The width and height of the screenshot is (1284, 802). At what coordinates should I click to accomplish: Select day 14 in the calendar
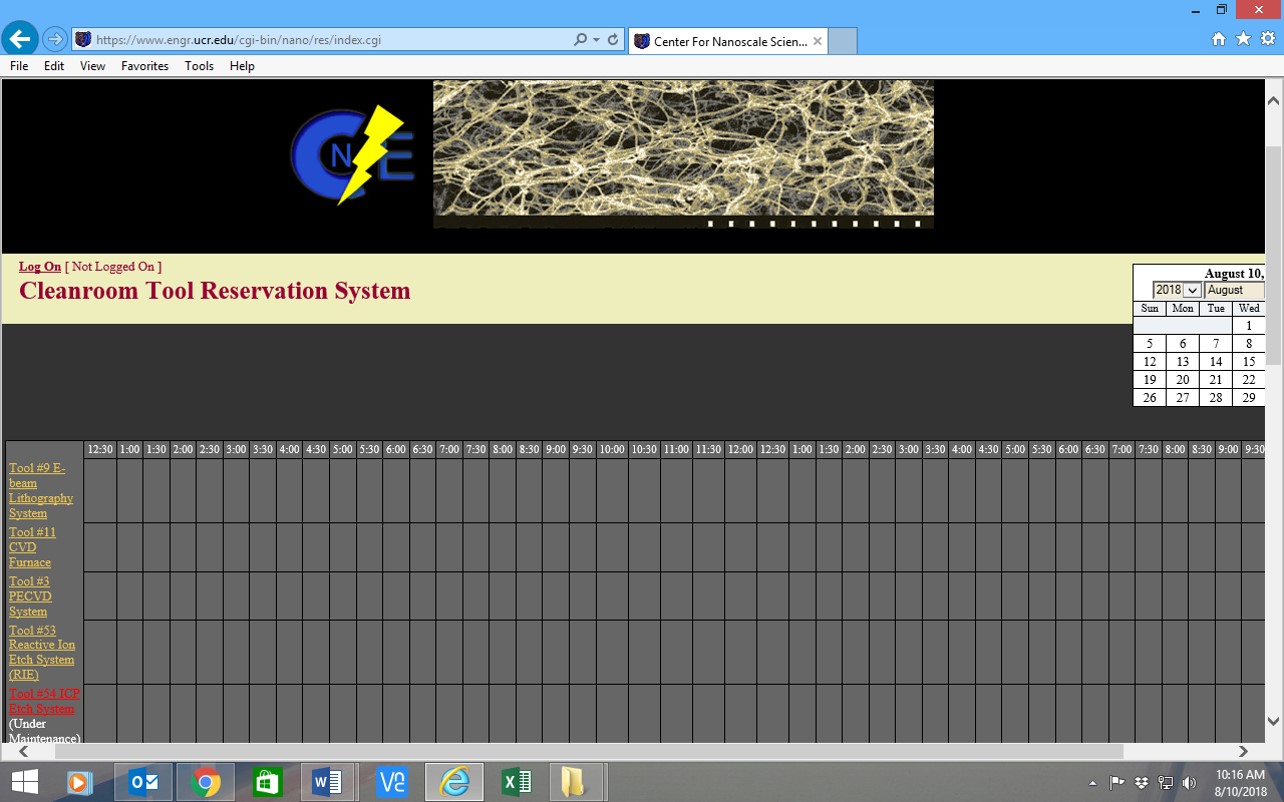click(x=1215, y=362)
